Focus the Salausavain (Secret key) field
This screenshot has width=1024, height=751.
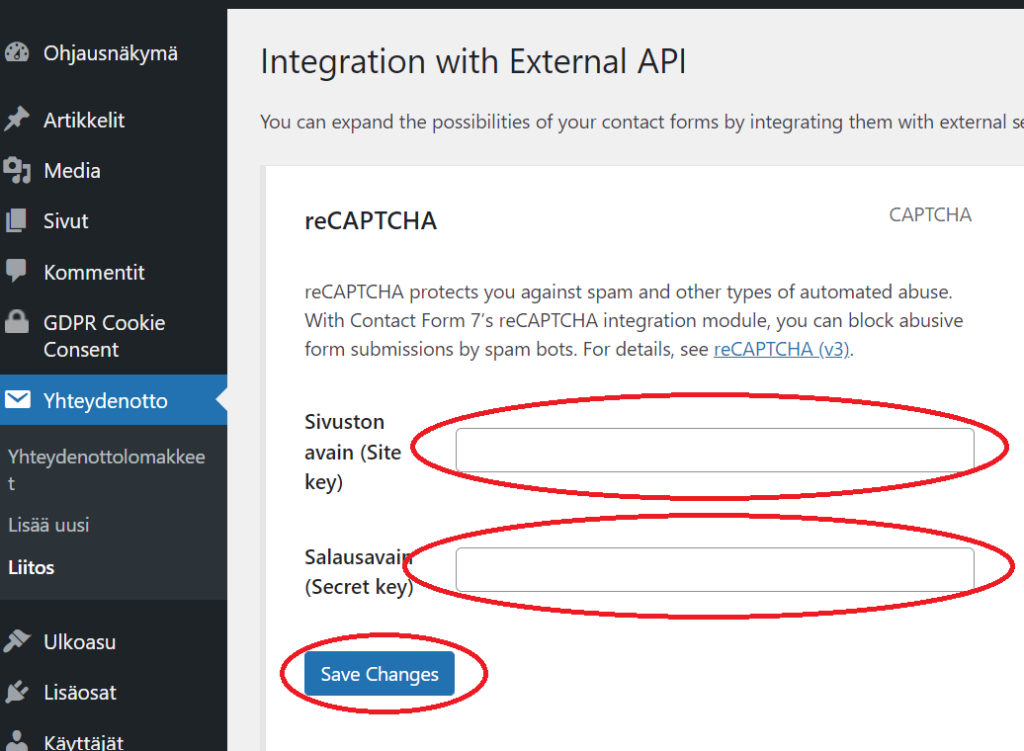tap(714, 569)
